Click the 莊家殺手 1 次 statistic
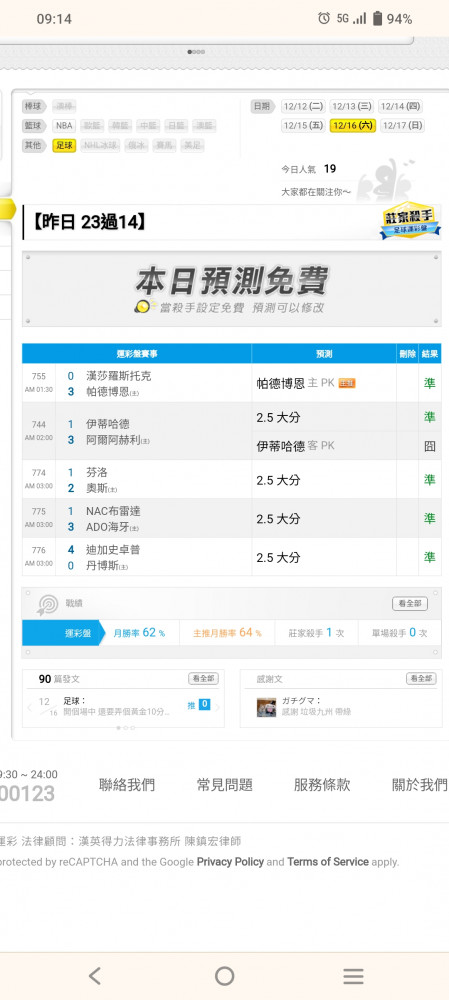This screenshot has height=1000, width=449. tap(316, 633)
